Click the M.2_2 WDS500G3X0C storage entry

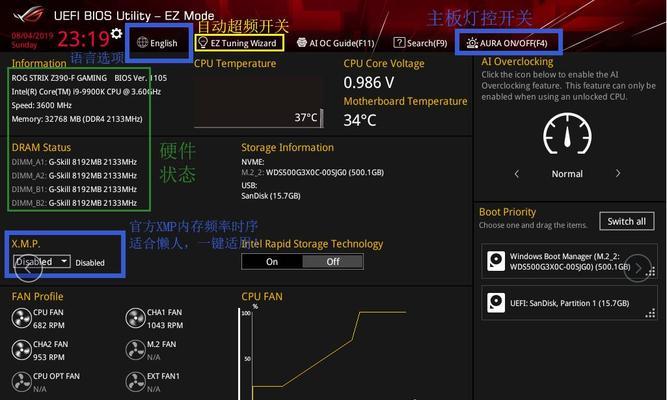pos(313,172)
